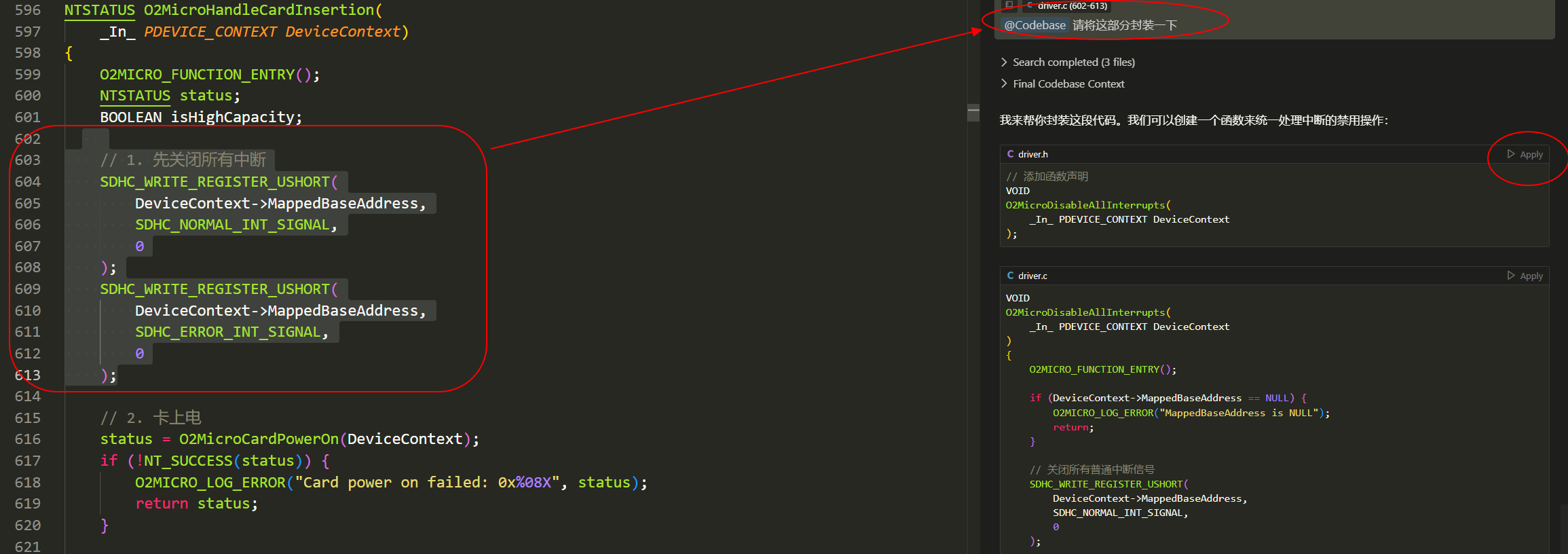This screenshot has height=554, width=1568.
Task: Click O2MicroHandleCardInsertion function name
Action: pos(259,10)
